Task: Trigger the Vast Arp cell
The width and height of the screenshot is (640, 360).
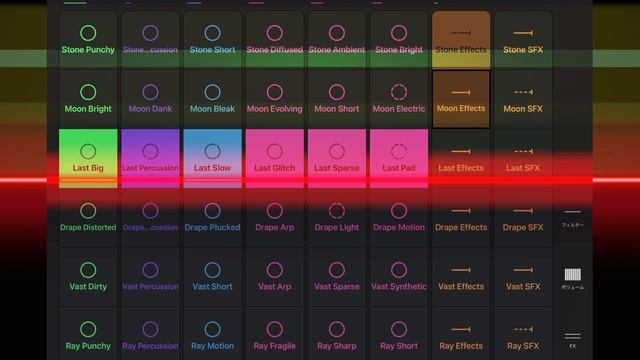Action: coord(275,277)
